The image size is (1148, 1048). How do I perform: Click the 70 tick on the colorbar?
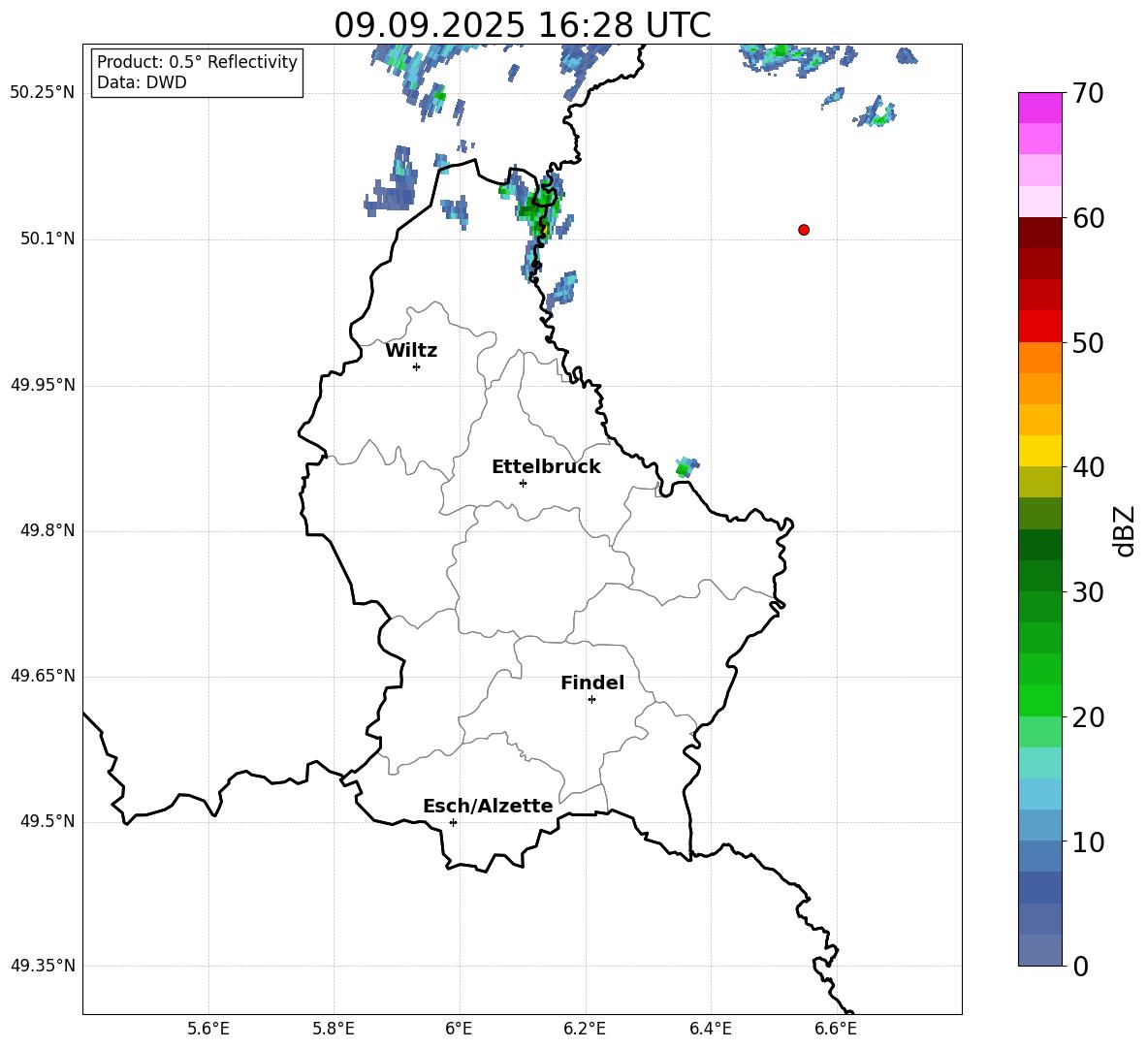click(1088, 93)
